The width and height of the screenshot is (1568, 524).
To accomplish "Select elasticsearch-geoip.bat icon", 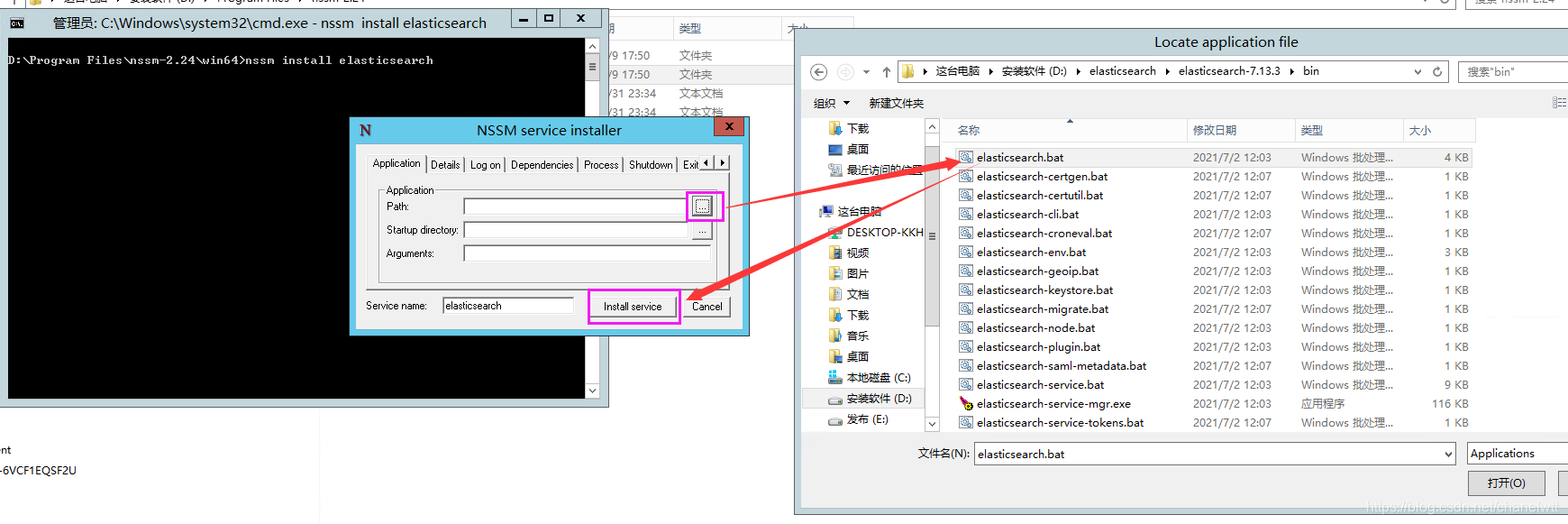I will pos(965,271).
